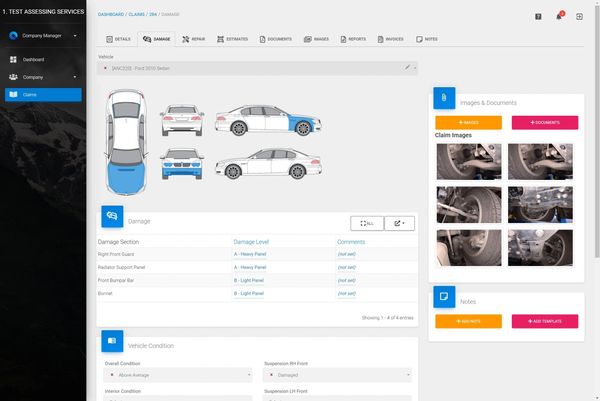Click the Vehicle Condition book icon
This screenshot has width=600, height=401.
(x=112, y=341)
